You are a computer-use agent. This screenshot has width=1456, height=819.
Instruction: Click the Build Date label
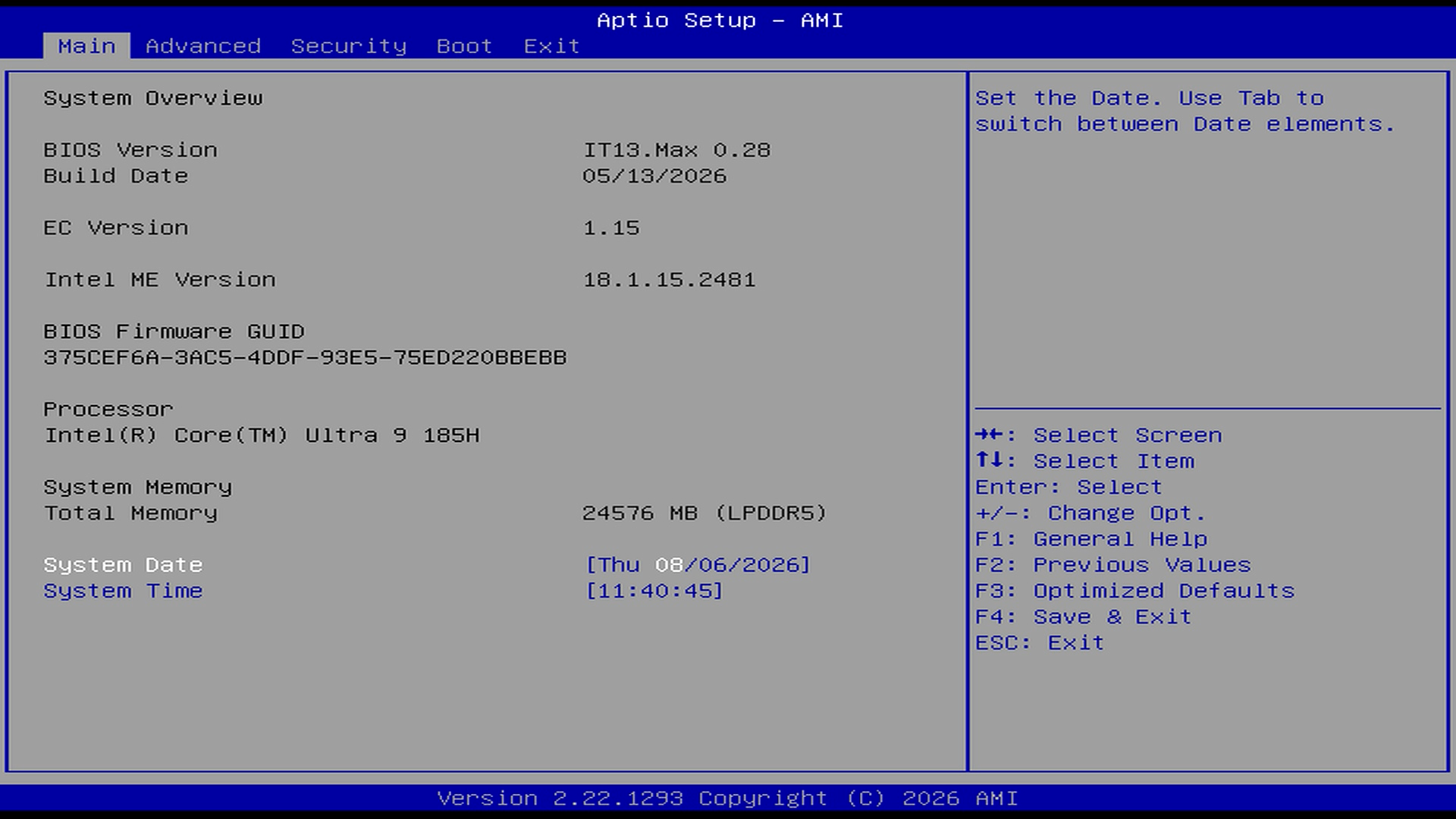pyautogui.click(x=115, y=176)
